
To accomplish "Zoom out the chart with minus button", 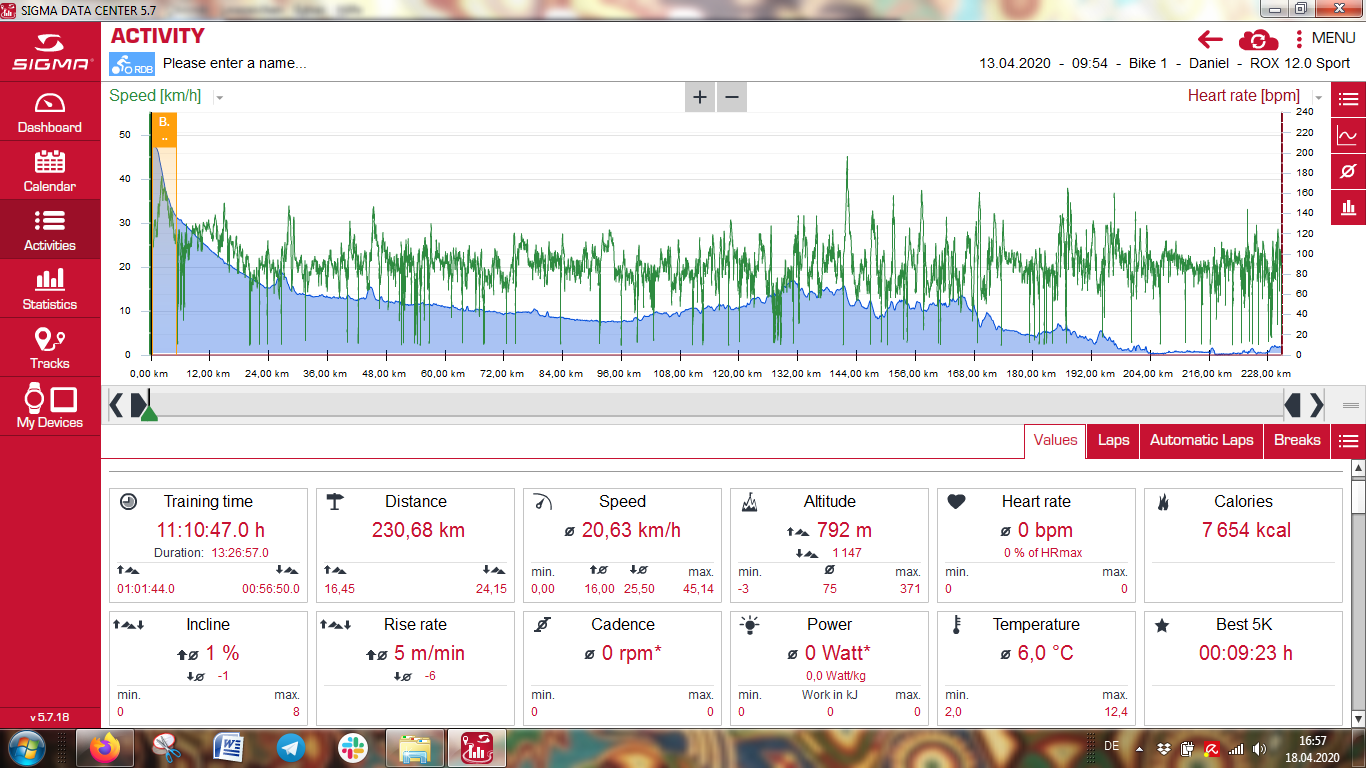I will click(732, 97).
